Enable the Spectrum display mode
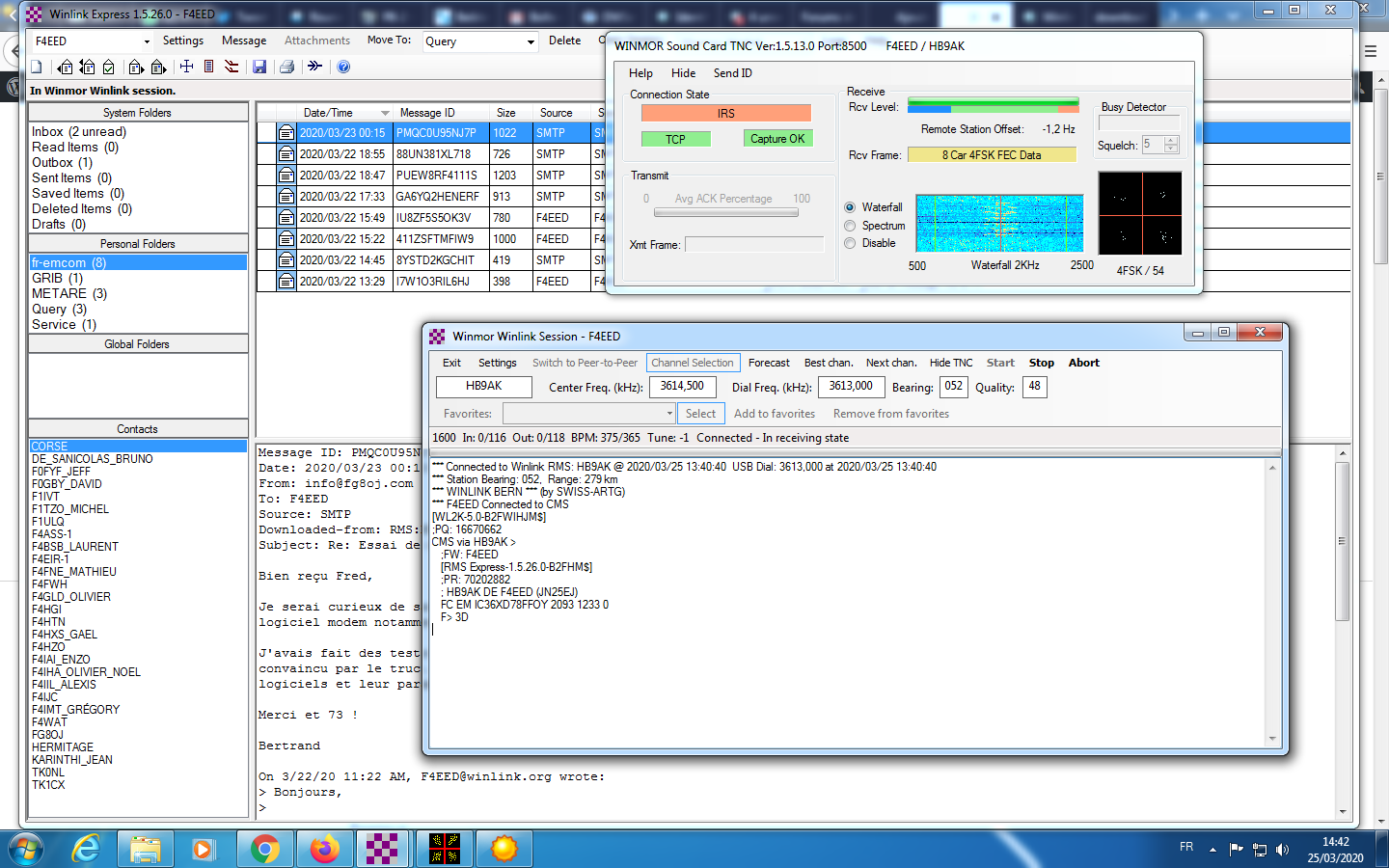This screenshot has width=1389, height=868. pos(850,225)
